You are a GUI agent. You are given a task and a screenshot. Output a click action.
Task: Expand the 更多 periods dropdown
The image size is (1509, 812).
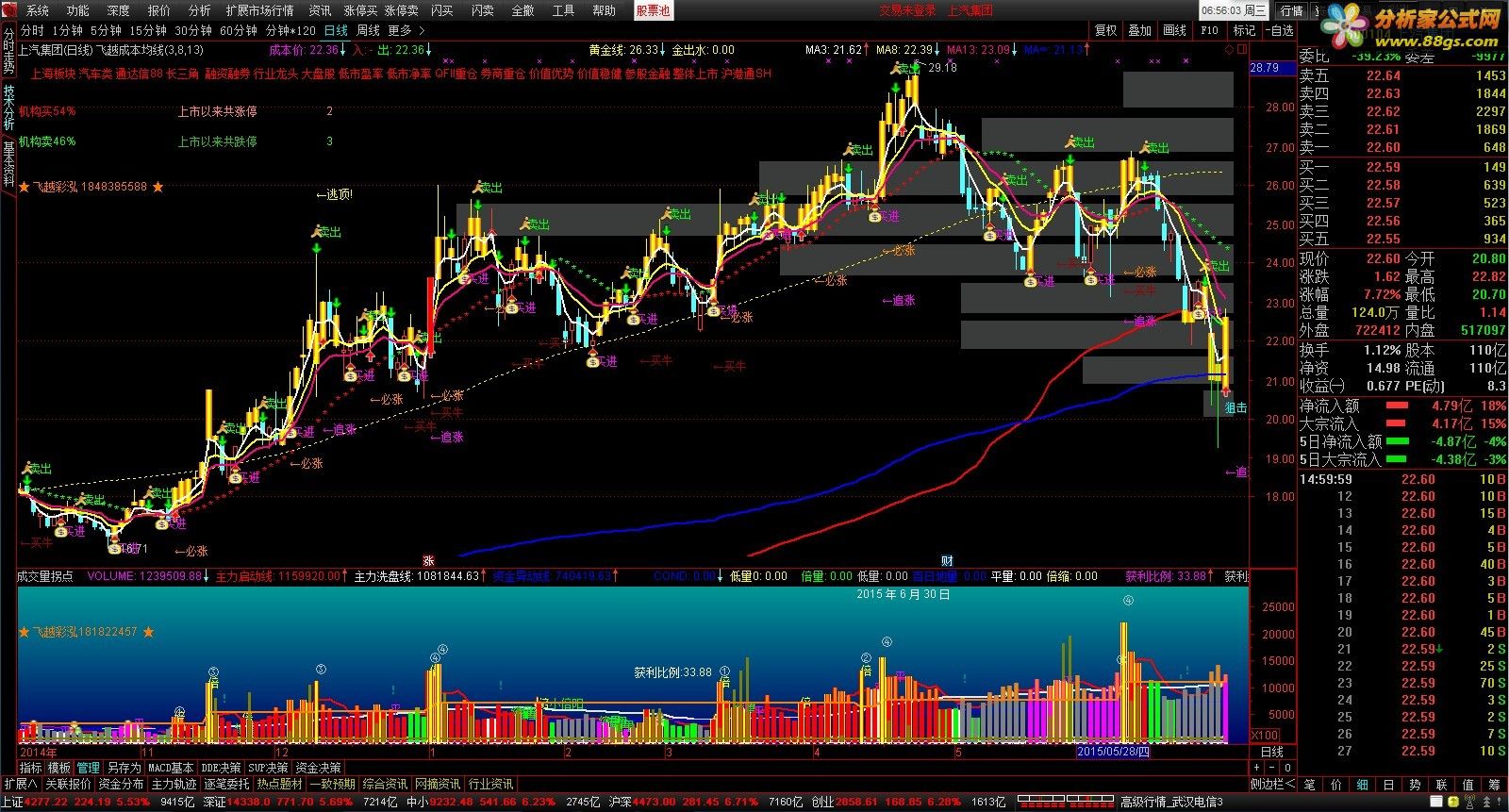(x=406, y=30)
